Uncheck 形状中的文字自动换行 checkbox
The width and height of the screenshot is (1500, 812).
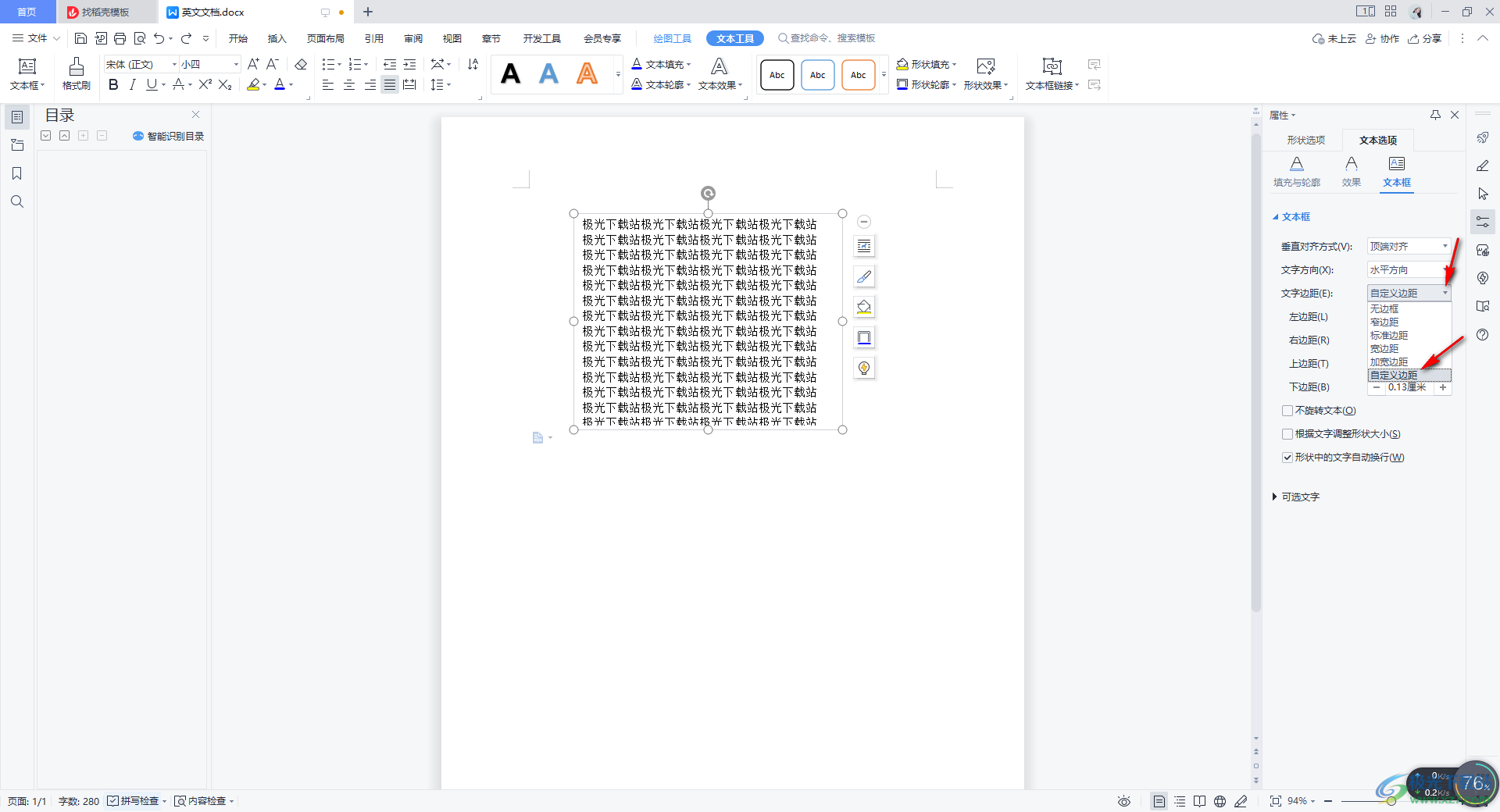[x=1287, y=458]
